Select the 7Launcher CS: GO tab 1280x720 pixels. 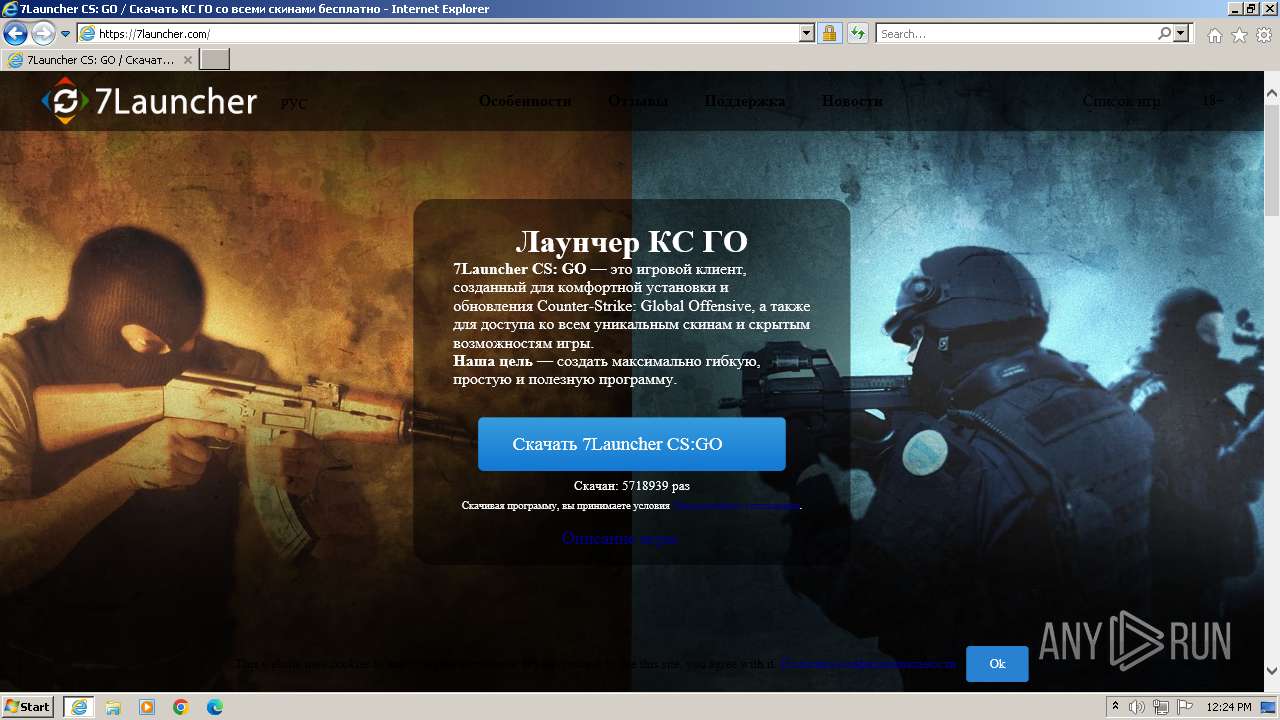99,60
